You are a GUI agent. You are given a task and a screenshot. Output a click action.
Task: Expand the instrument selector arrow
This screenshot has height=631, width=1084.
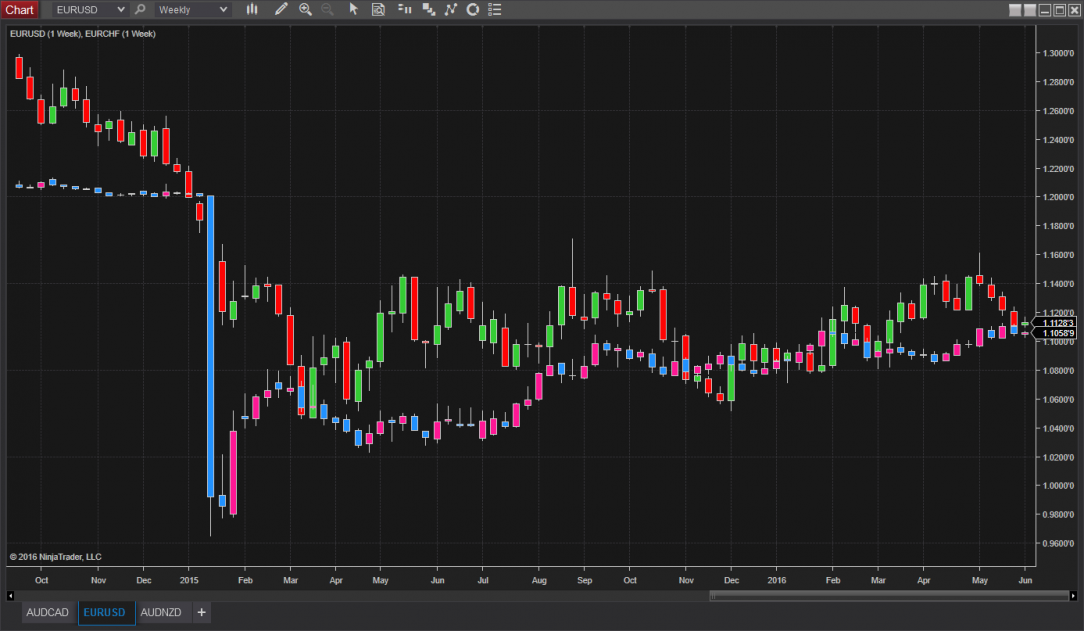click(121, 10)
